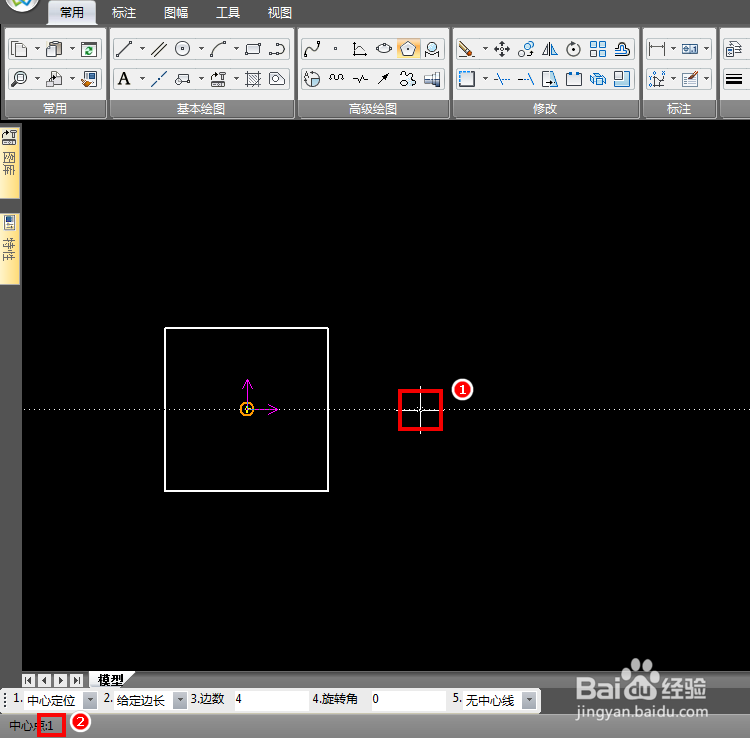Open the 特性 side panel

point(9,248)
